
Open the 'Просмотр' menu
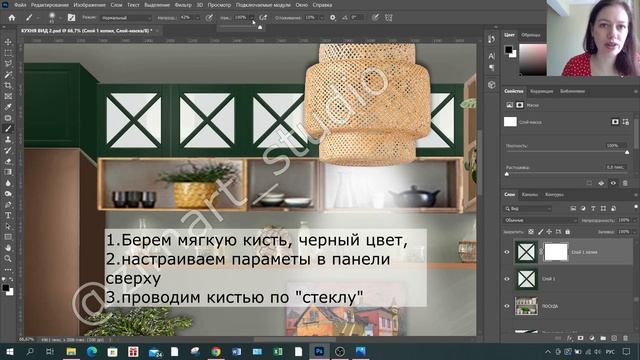(219, 5)
